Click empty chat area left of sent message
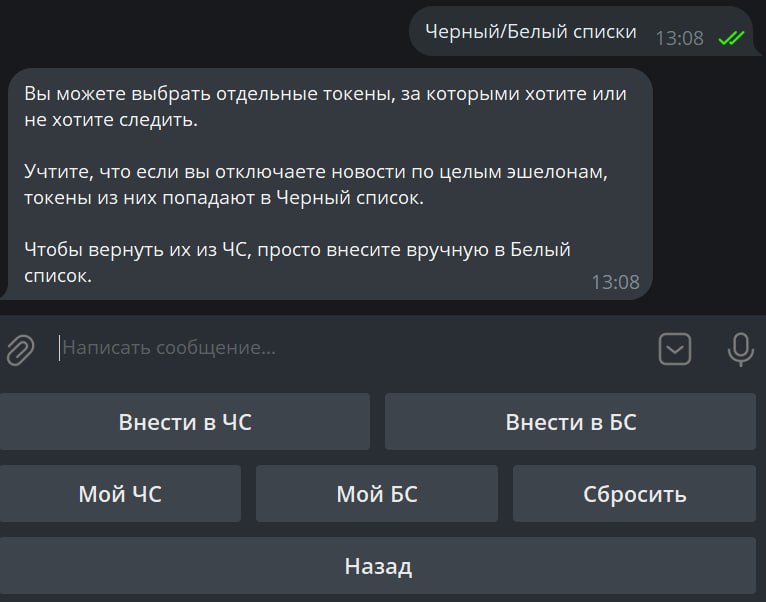Screen dimensions: 766x602 point(200,31)
